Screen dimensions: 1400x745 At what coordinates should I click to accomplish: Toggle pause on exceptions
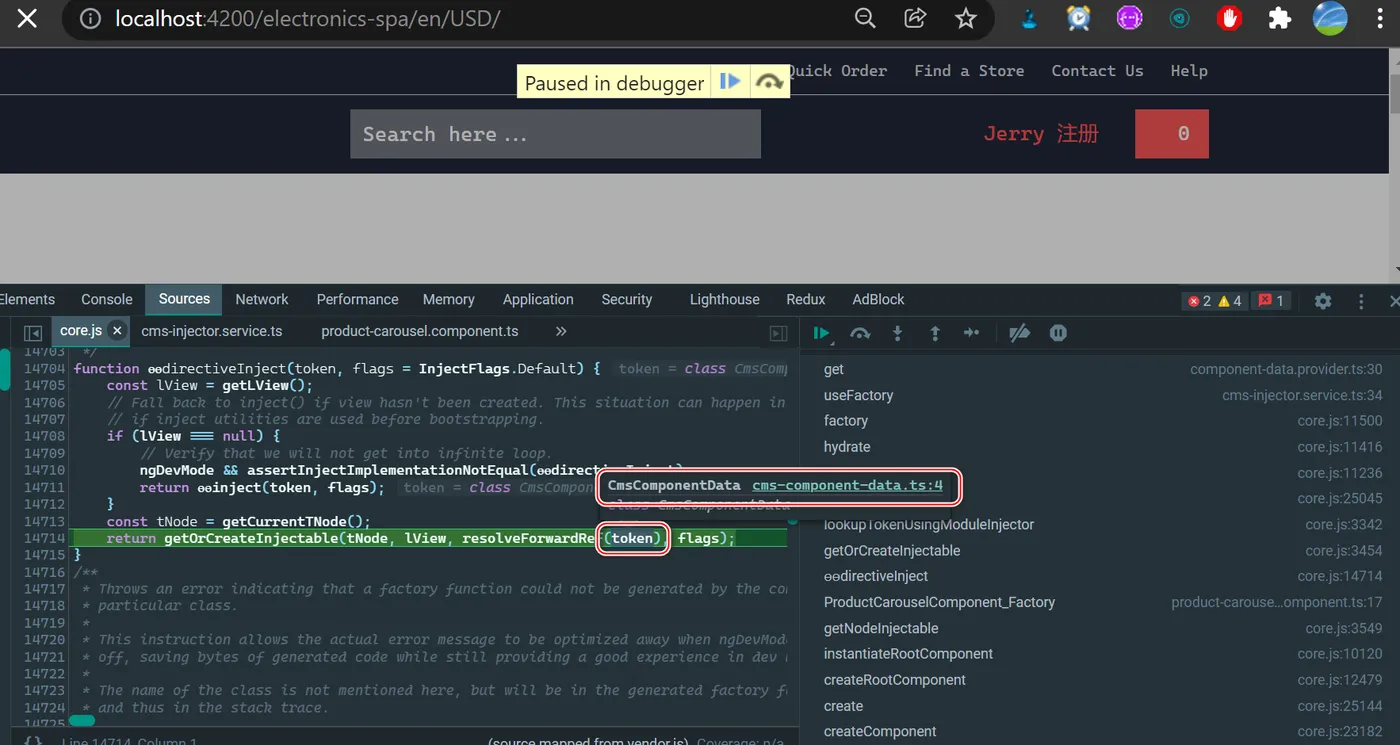pyautogui.click(x=1058, y=333)
